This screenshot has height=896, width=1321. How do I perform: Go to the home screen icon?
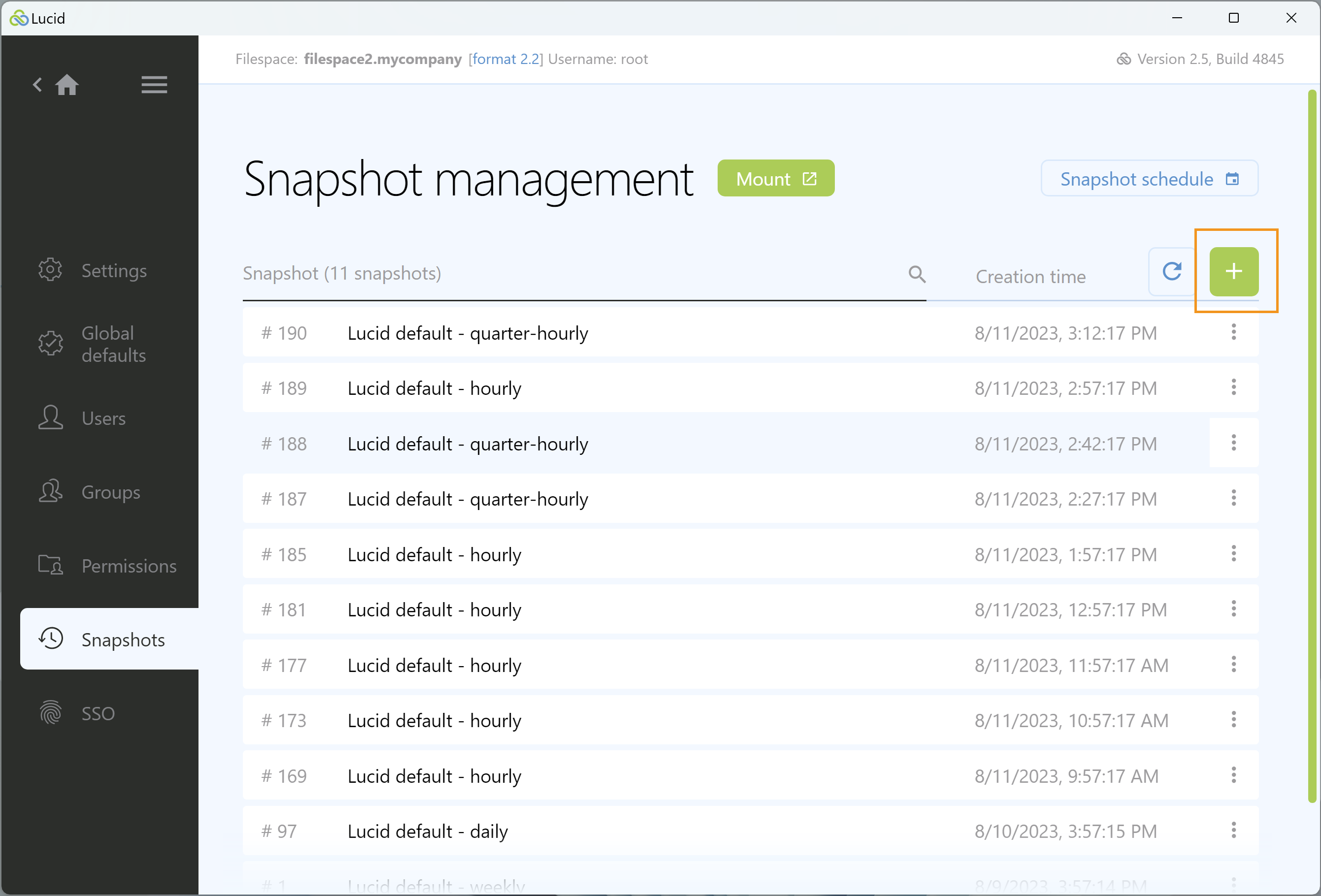click(x=67, y=85)
